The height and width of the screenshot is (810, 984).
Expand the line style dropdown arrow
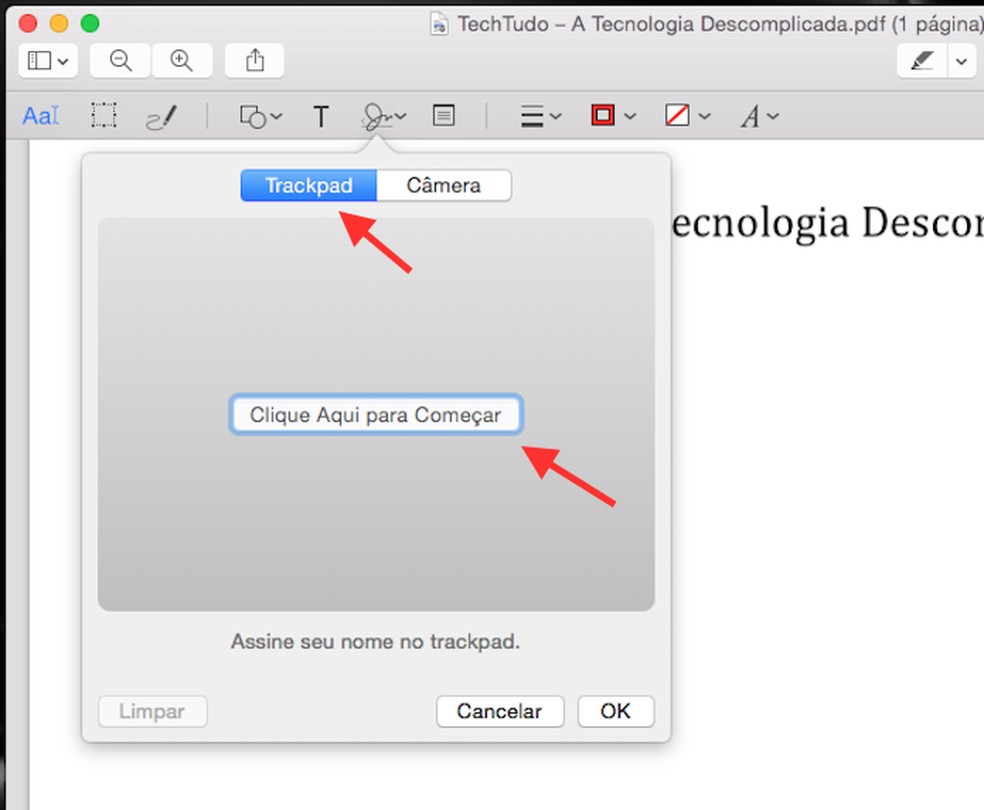555,116
